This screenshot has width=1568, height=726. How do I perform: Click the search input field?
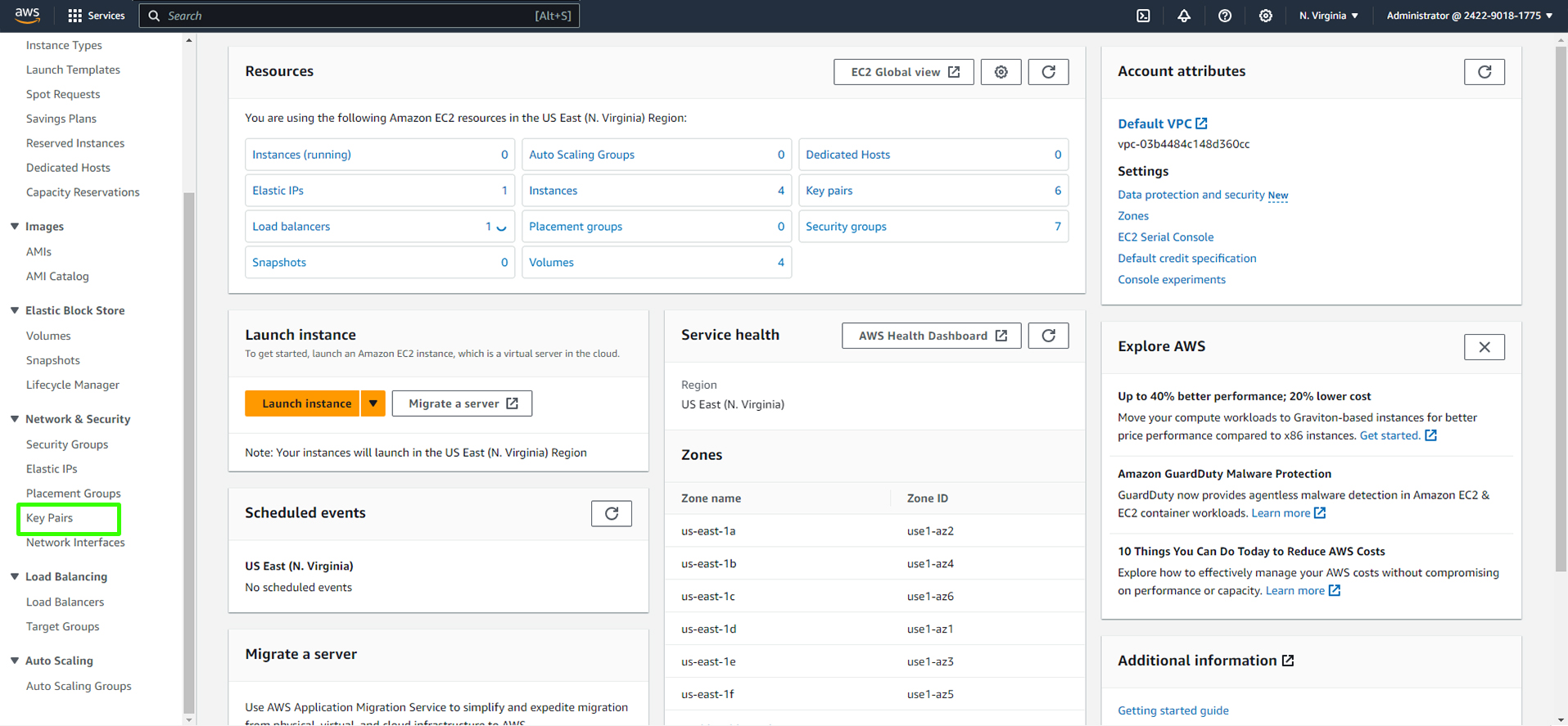[x=359, y=16]
